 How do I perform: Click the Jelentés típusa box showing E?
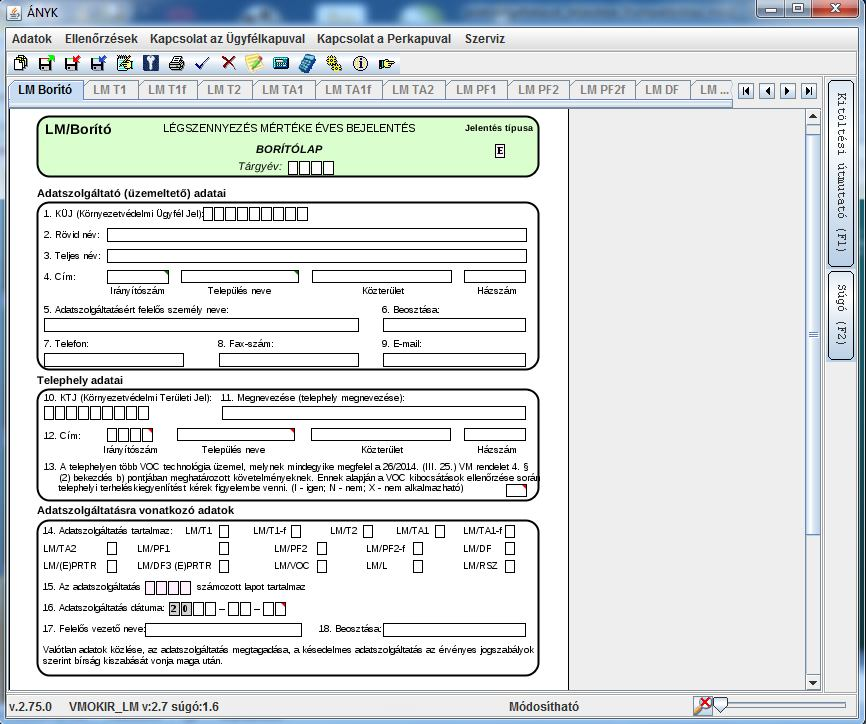[500, 151]
